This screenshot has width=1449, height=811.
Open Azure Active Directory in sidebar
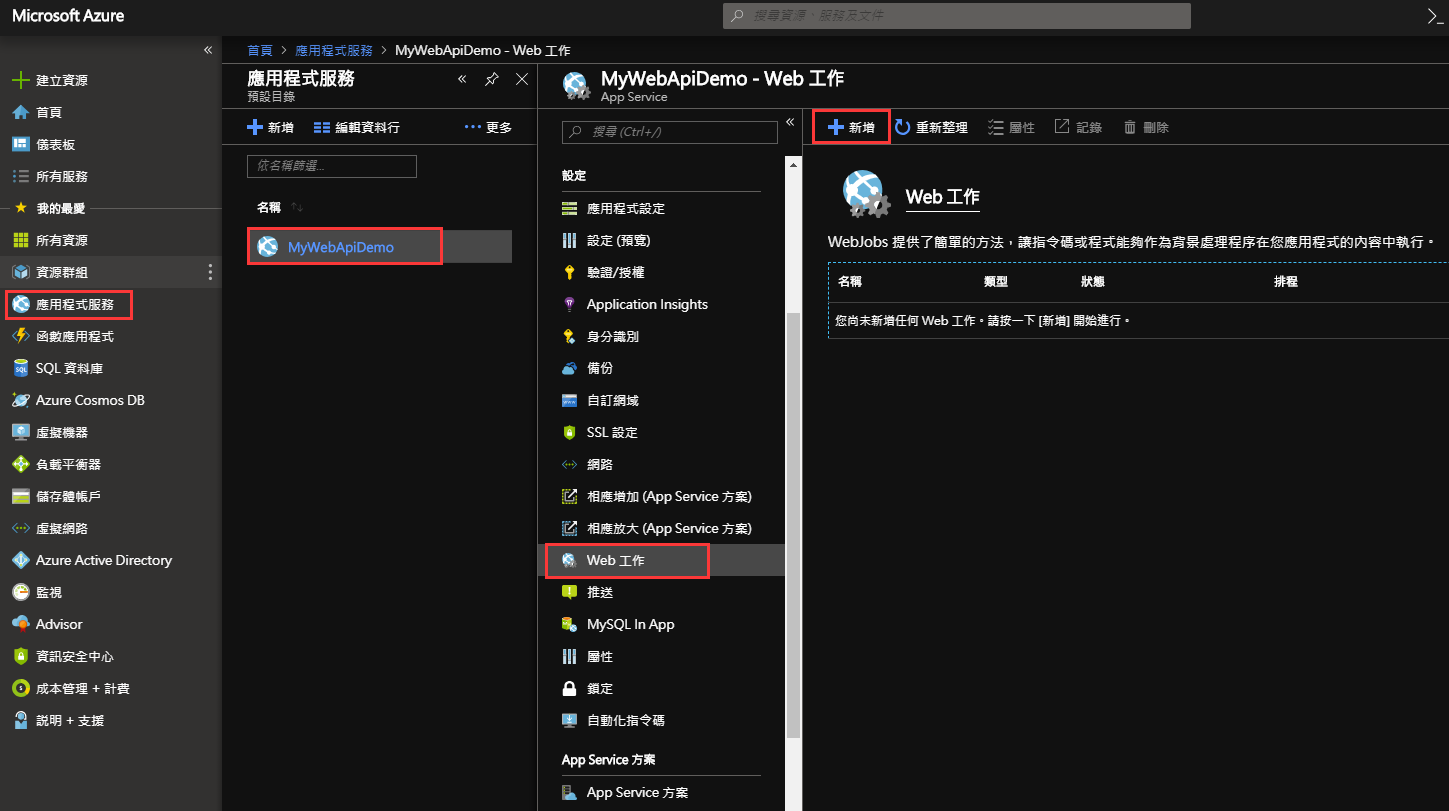click(x=103, y=560)
